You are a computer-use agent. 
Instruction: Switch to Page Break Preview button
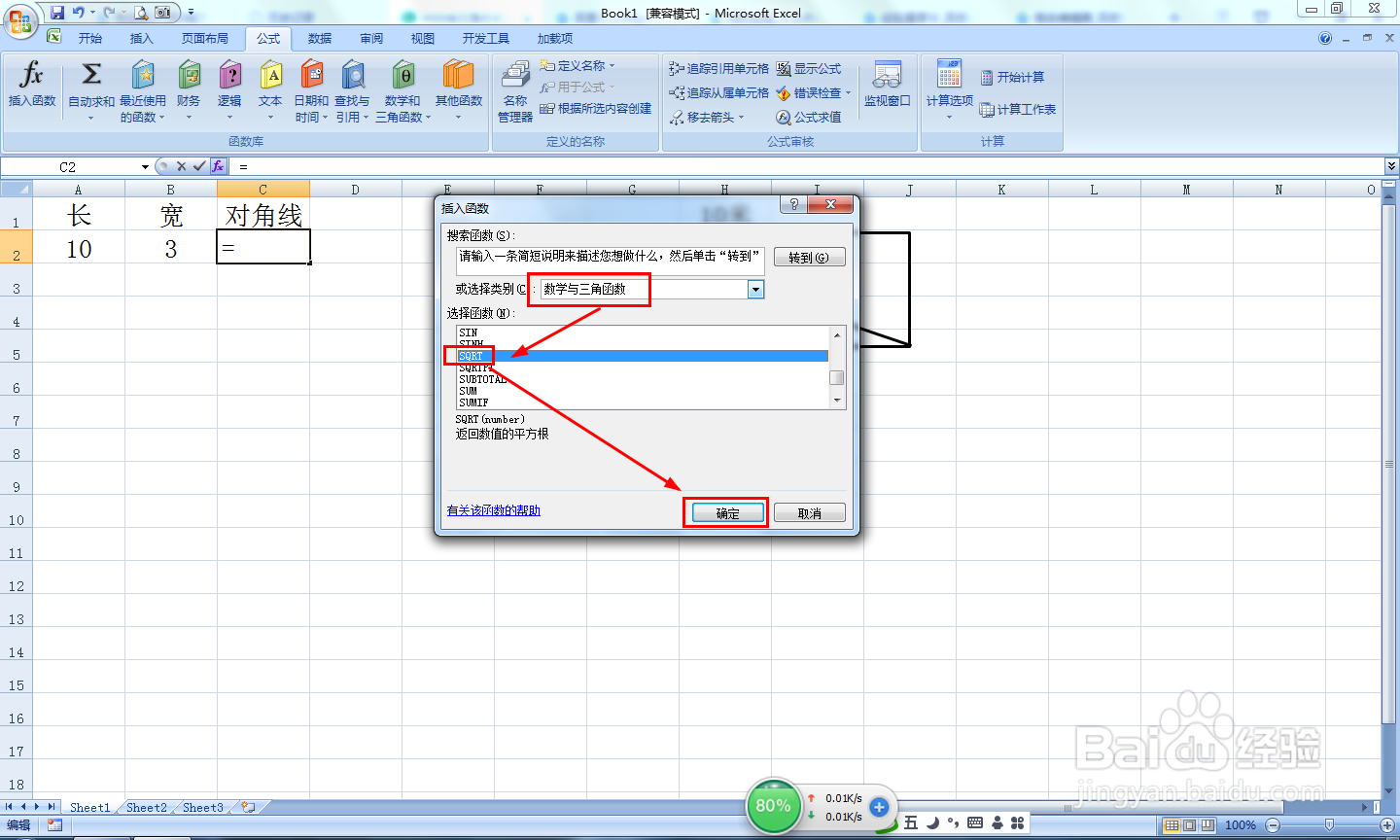point(1207,824)
